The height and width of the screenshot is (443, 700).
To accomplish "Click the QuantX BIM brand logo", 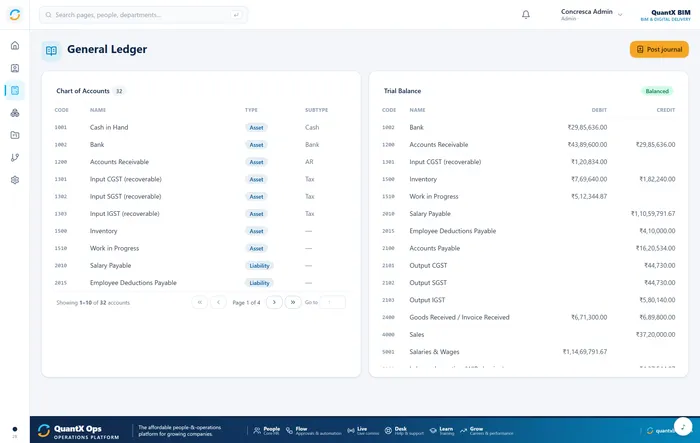I will 665,15.
